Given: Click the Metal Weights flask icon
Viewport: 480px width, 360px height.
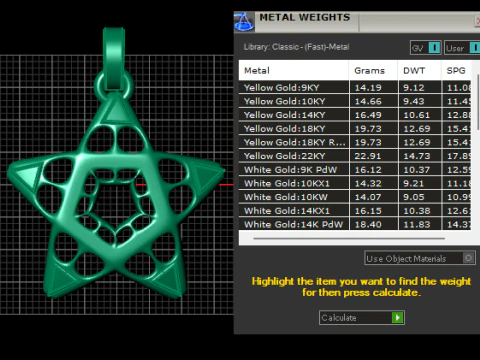Looking at the screenshot, I should pos(244,22).
